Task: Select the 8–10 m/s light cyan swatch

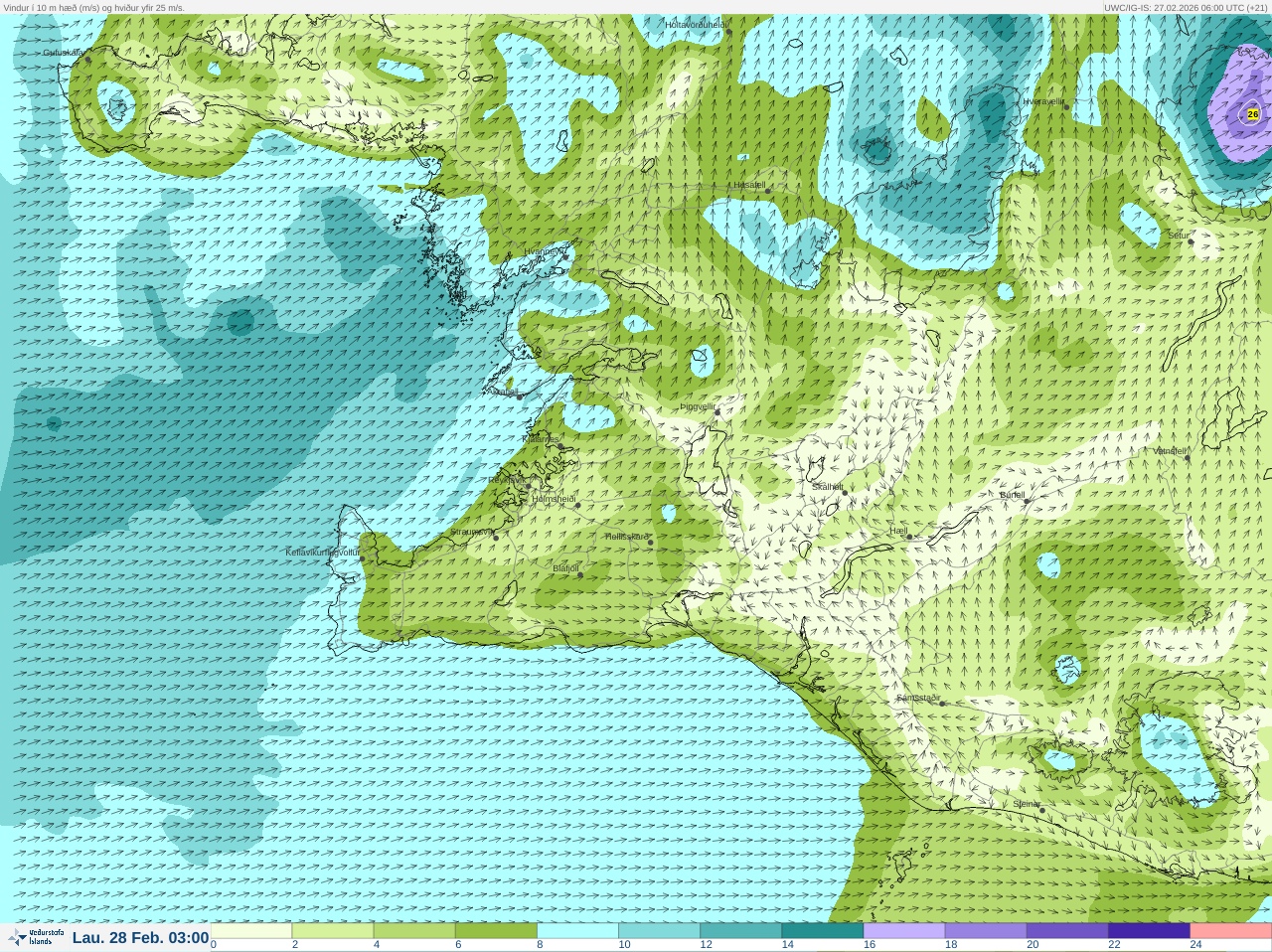Action: [x=577, y=931]
